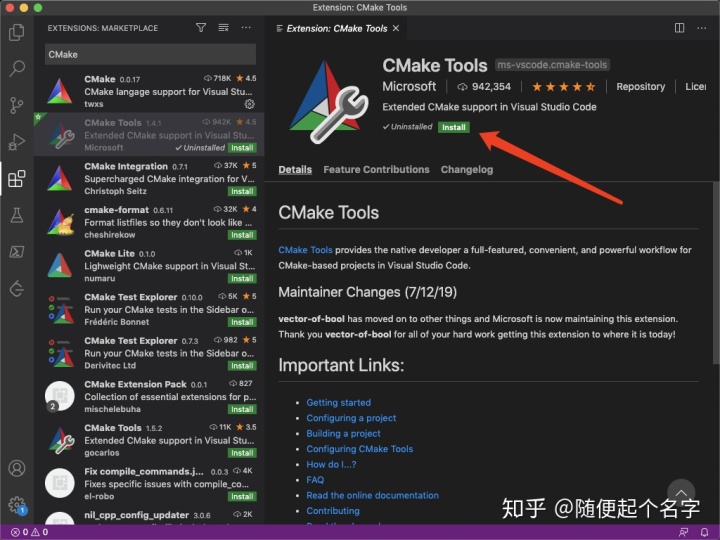
Task: Open the License link
Action: pyautogui.click(x=696, y=87)
